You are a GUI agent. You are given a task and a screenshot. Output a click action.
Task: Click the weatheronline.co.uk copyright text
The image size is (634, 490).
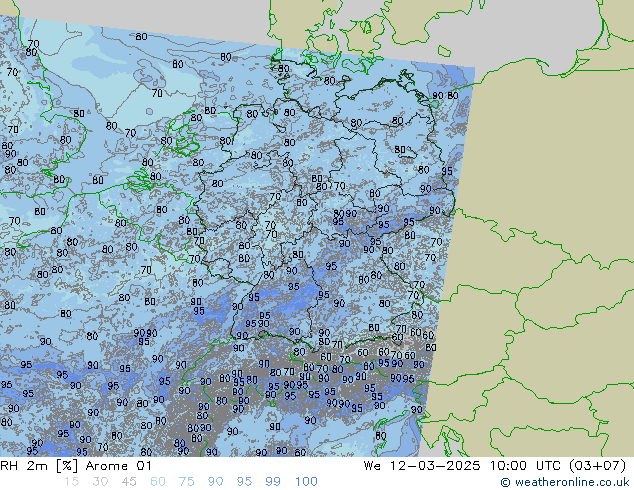(x=565, y=482)
